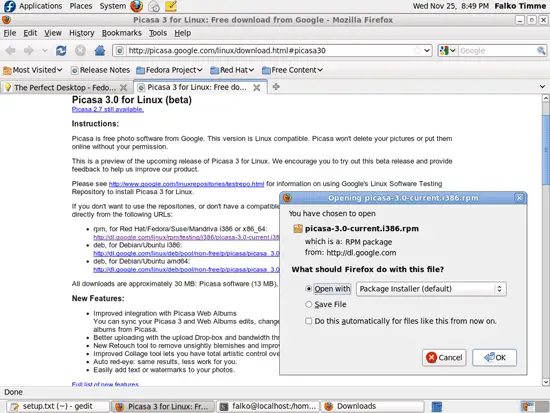Viewport: 550px width, 413px height.
Task: Click the page vertical scrollbar thumb
Action: (x=545, y=149)
